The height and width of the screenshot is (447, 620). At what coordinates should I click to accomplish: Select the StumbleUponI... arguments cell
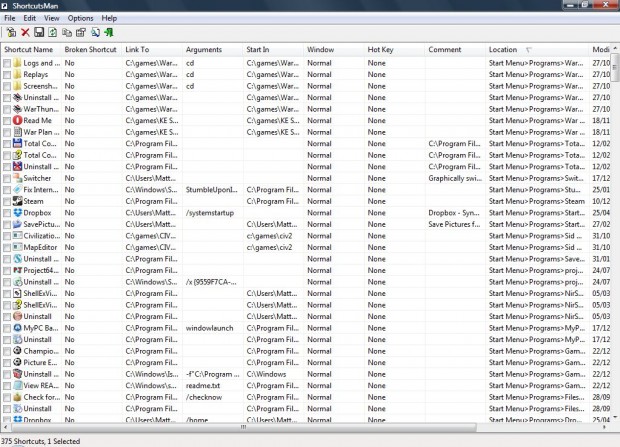click(x=213, y=190)
